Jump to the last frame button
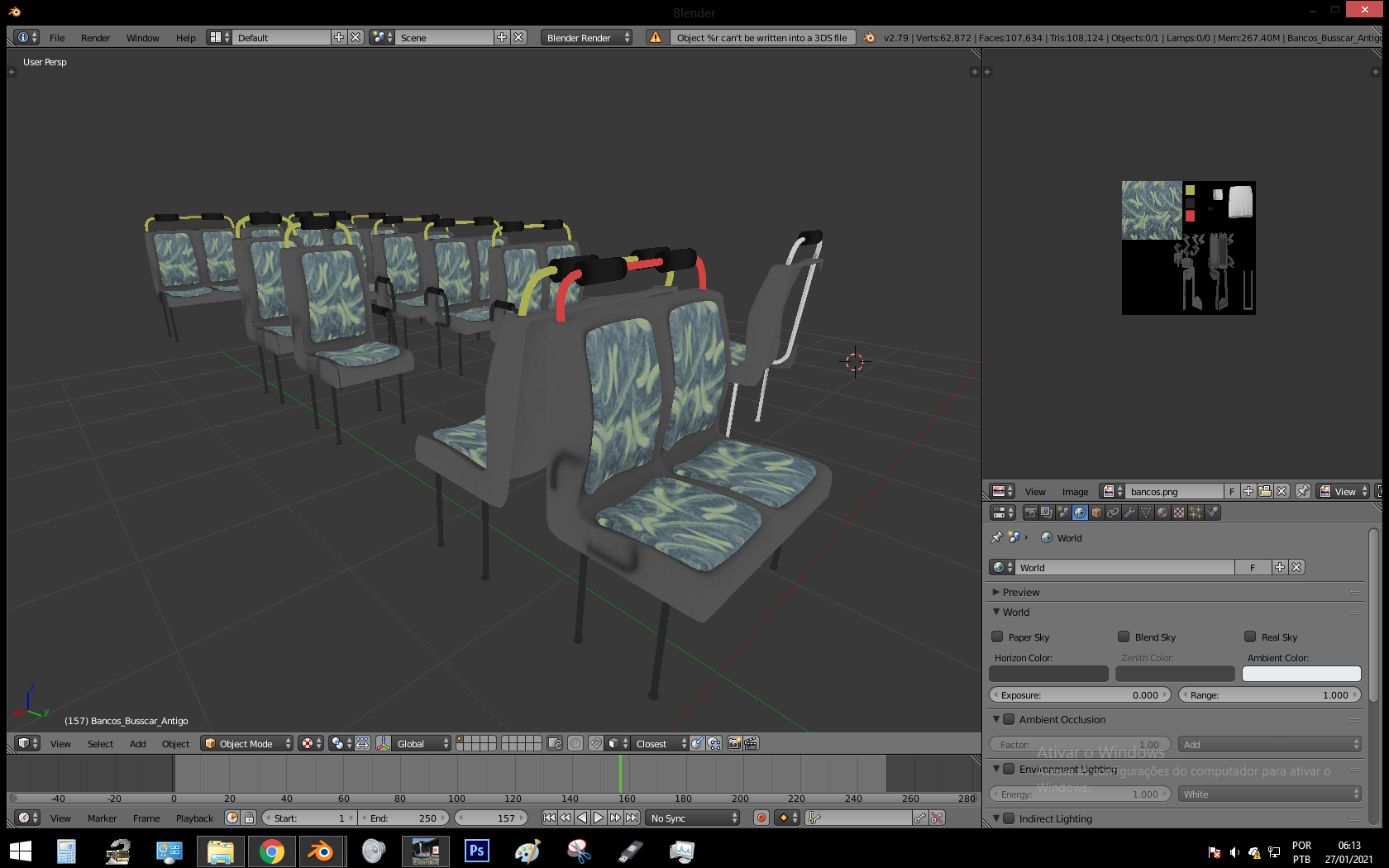This screenshot has height=868, width=1389. (x=632, y=818)
